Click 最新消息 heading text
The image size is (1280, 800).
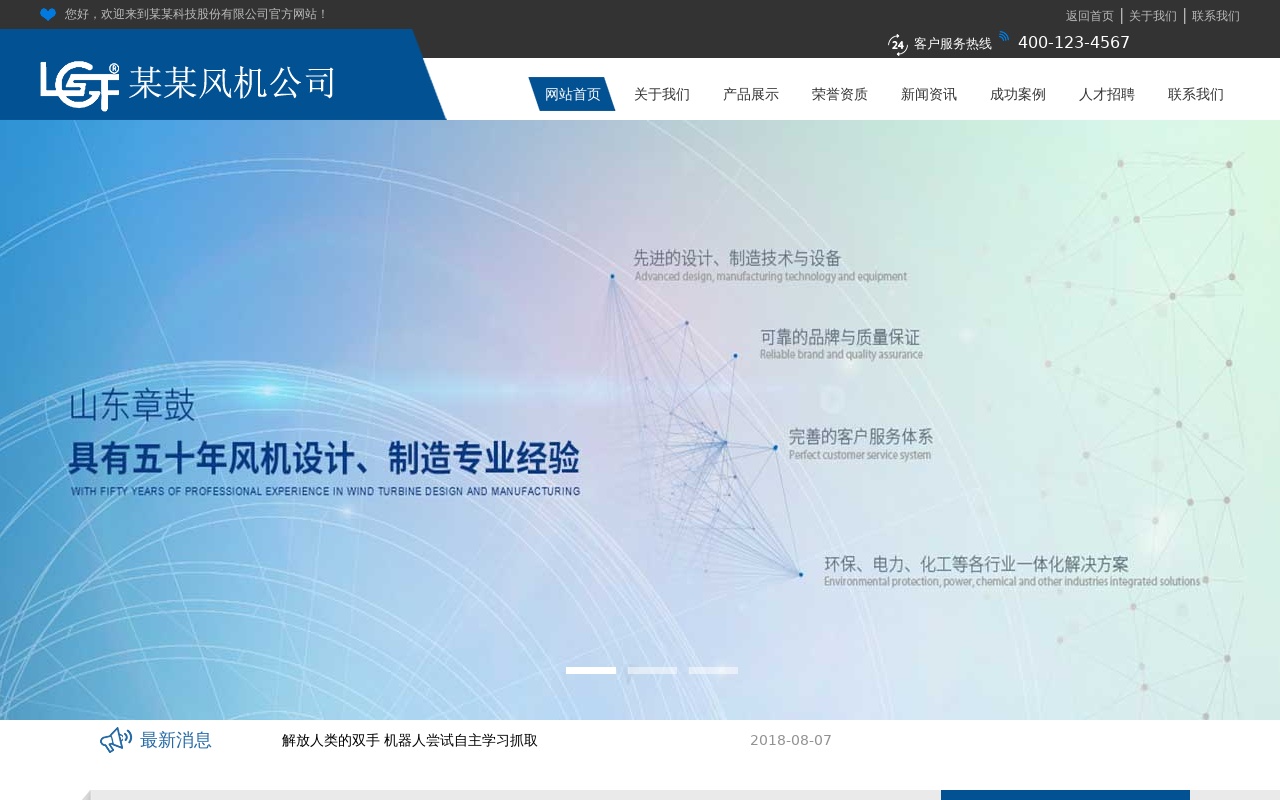176,740
